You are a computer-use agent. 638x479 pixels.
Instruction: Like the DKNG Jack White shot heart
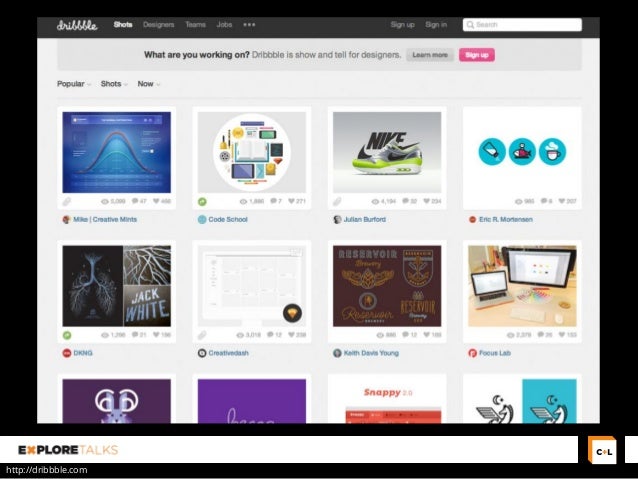pos(156,335)
